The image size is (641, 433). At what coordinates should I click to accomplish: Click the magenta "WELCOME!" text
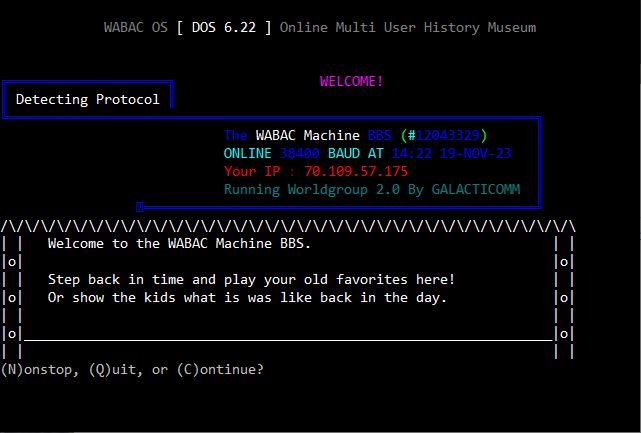click(x=352, y=81)
